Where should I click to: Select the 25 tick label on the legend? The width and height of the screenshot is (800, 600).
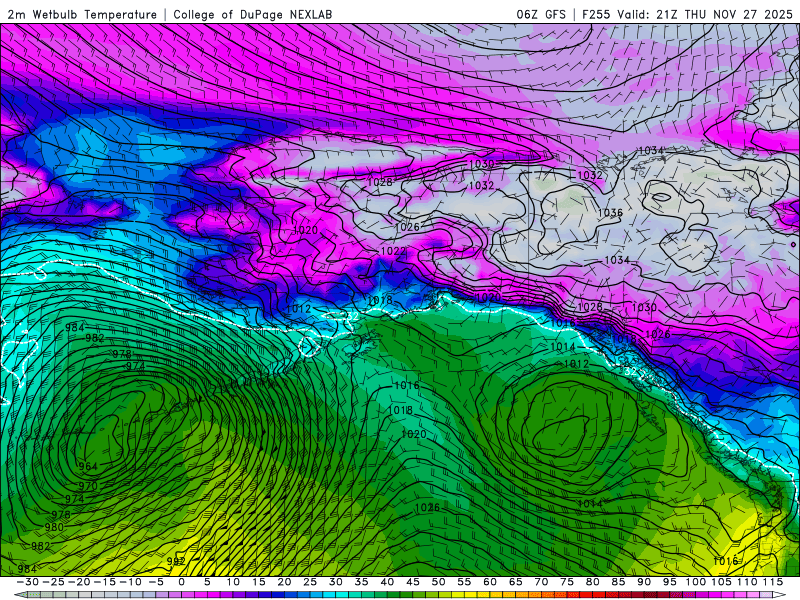click(310, 582)
